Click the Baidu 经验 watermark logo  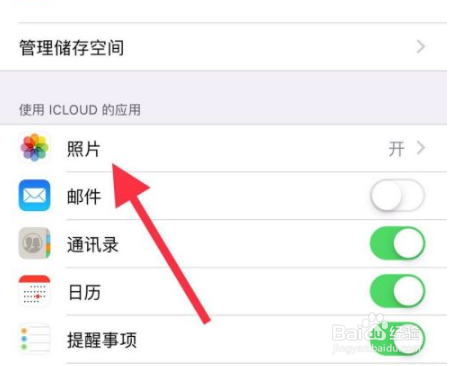click(x=376, y=334)
